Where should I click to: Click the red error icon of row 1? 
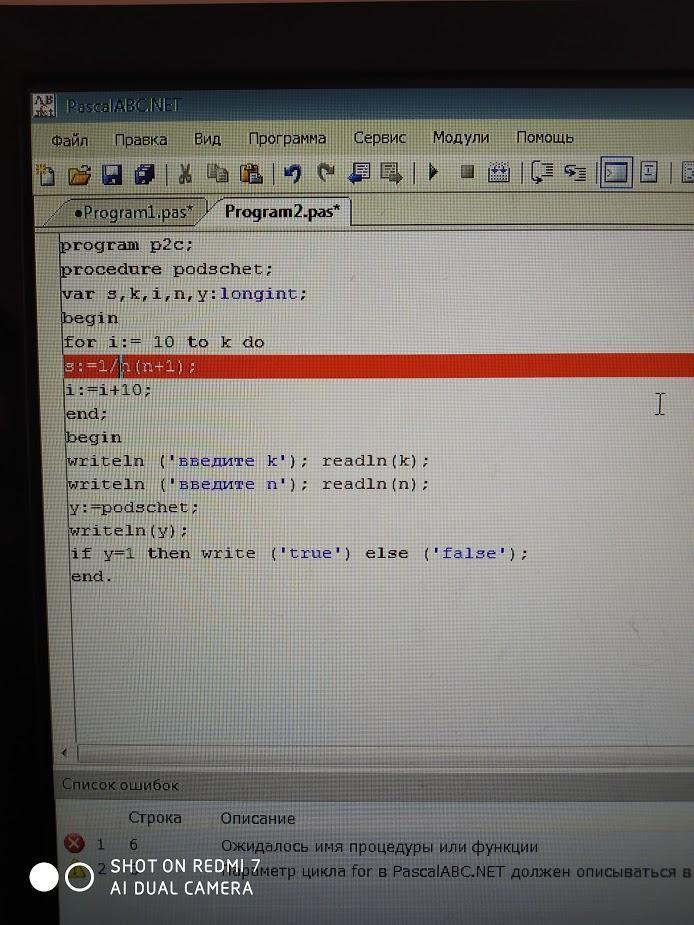[x=74, y=844]
